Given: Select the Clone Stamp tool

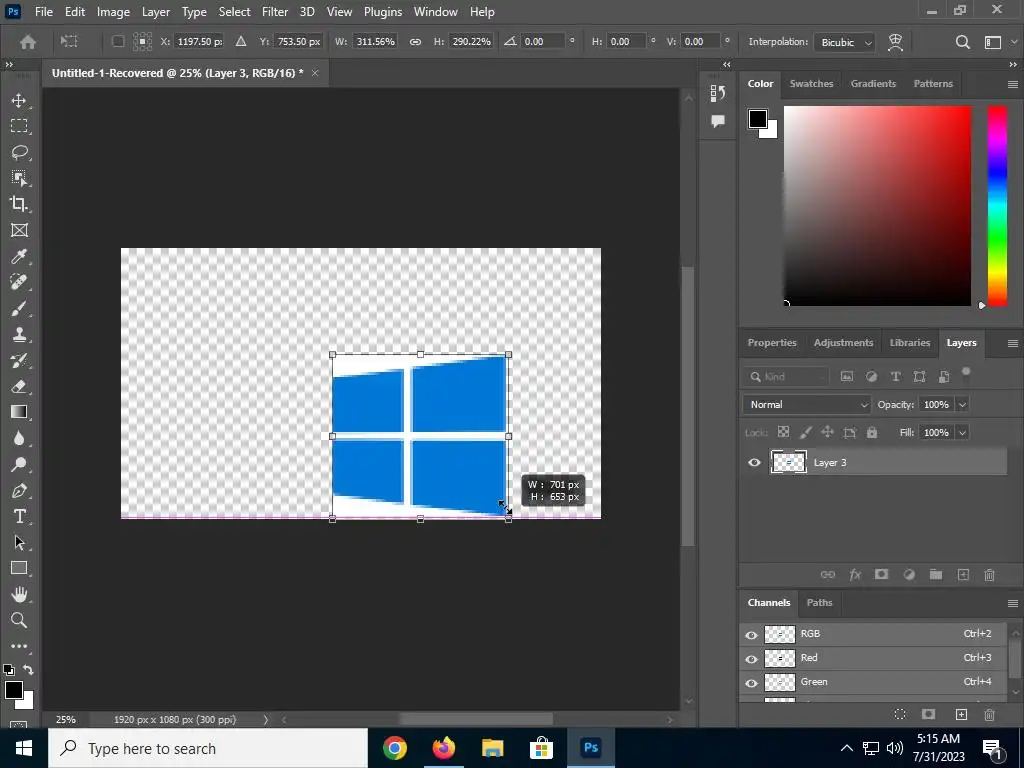Looking at the screenshot, I should [x=19, y=334].
